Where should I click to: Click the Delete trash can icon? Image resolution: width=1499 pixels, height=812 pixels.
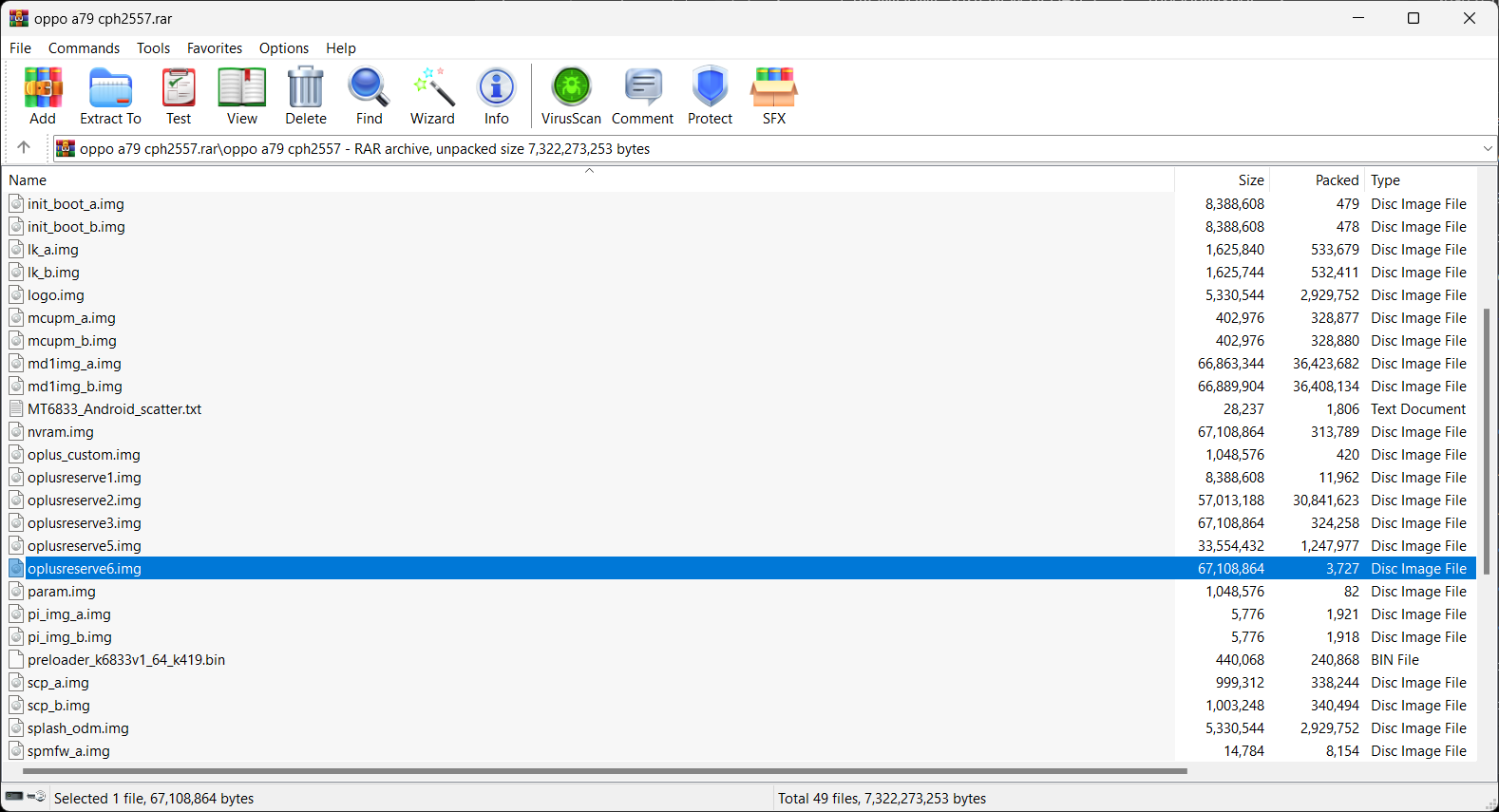tap(306, 96)
